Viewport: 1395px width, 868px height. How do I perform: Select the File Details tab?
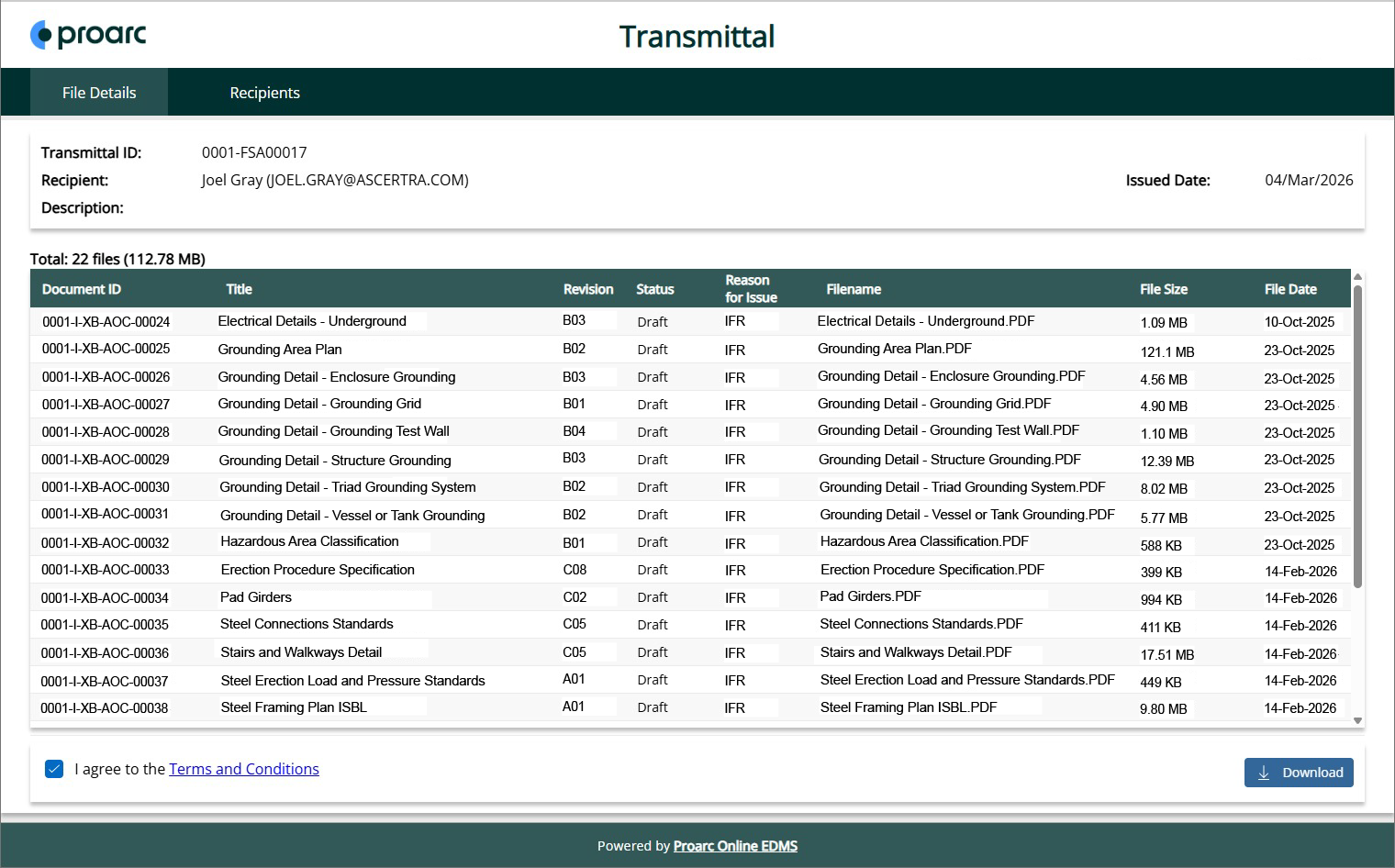[99, 93]
